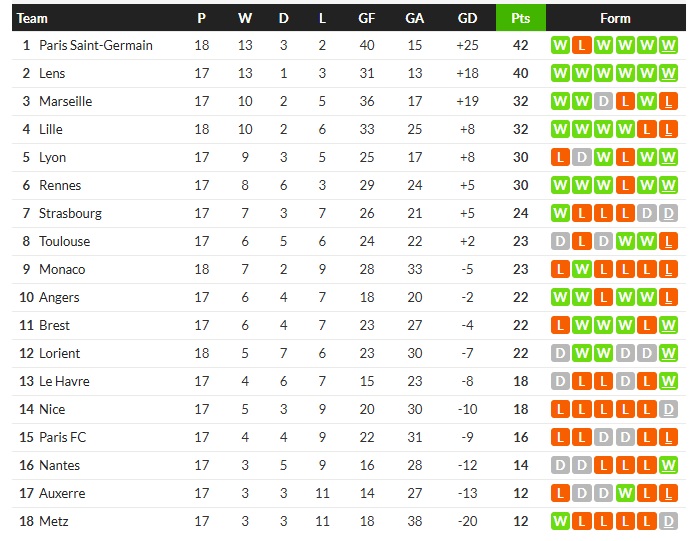Open the Monaco team page
The image size is (696, 541).
62,269
